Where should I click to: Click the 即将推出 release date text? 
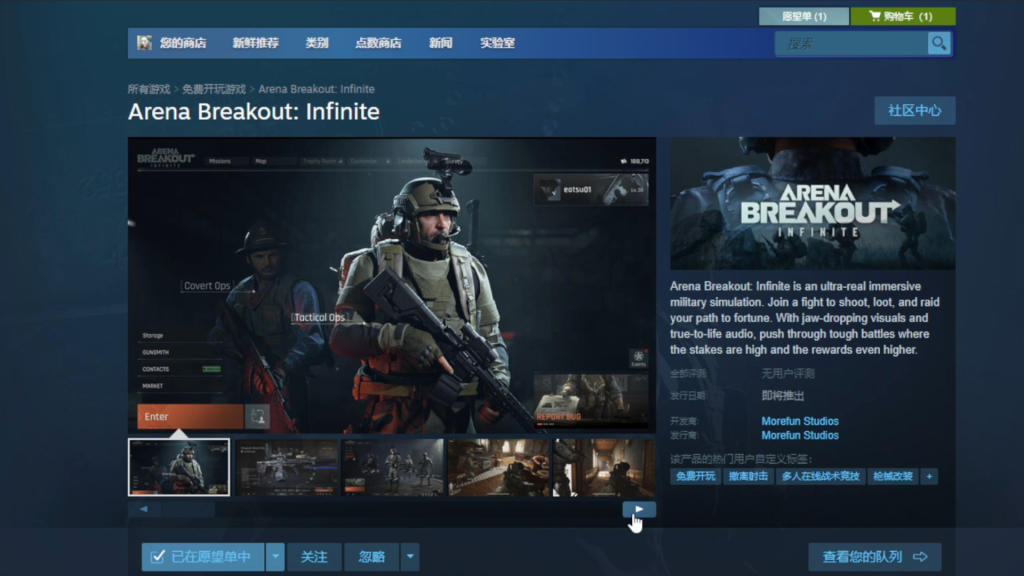(782, 396)
